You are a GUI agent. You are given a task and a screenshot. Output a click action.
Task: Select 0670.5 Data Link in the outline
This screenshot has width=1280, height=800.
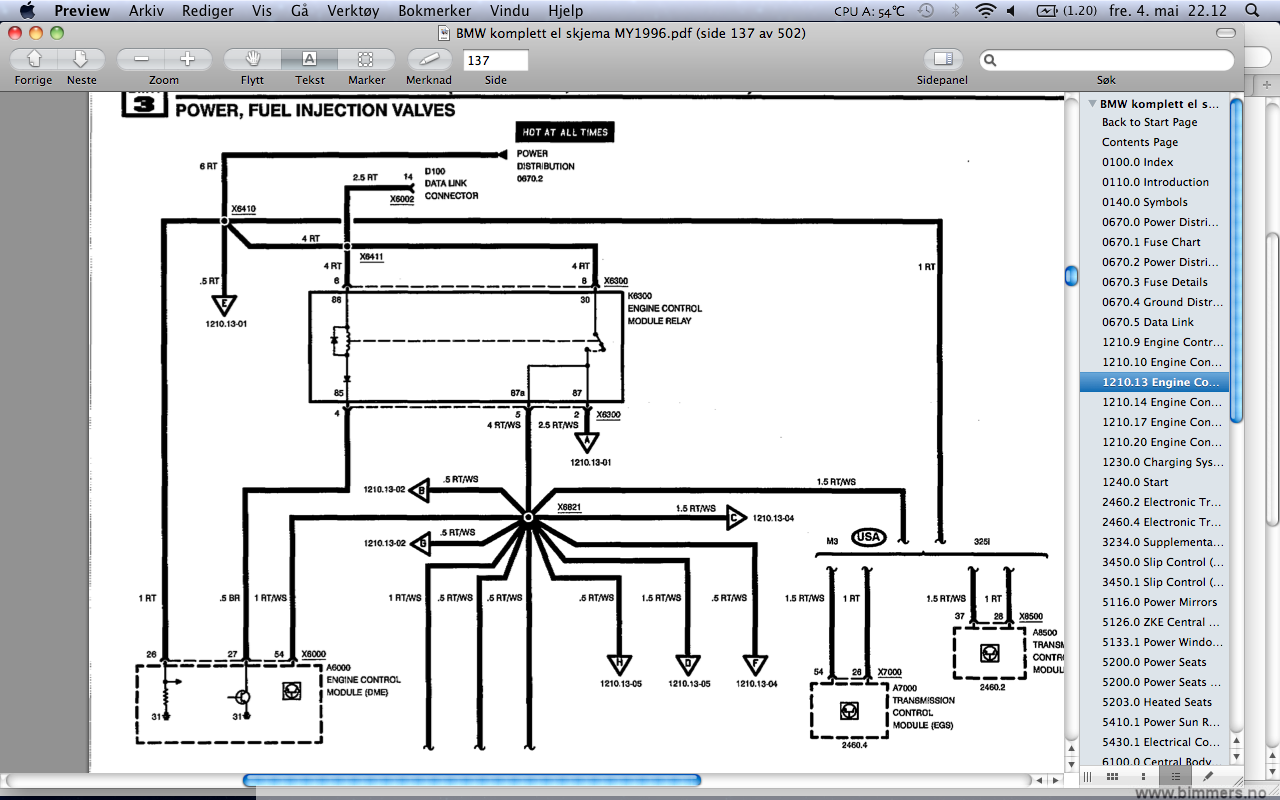point(1148,322)
